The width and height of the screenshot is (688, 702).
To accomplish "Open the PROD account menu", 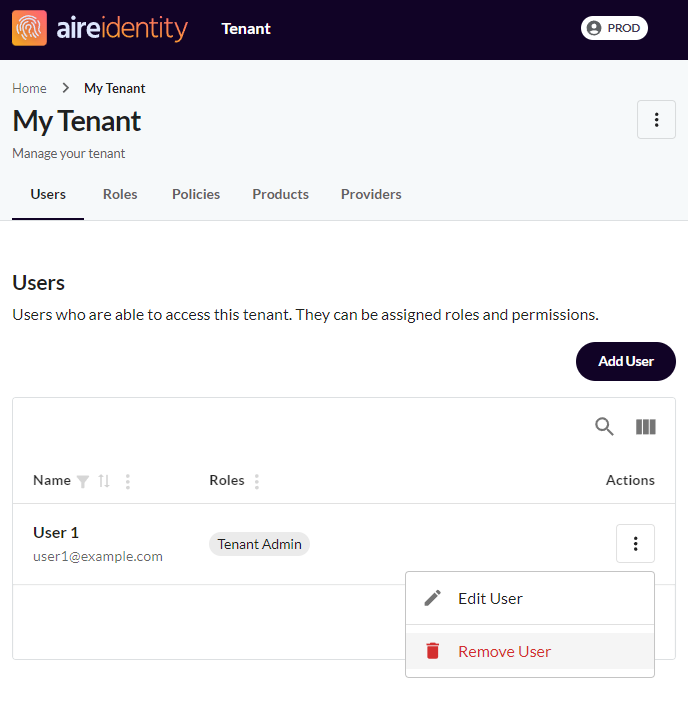I will tap(614, 28).
